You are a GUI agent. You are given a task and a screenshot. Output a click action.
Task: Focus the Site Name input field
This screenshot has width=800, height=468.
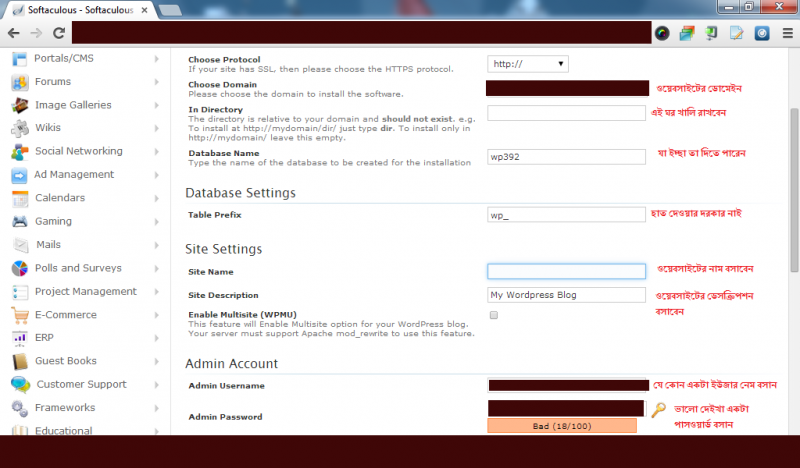tap(566, 272)
